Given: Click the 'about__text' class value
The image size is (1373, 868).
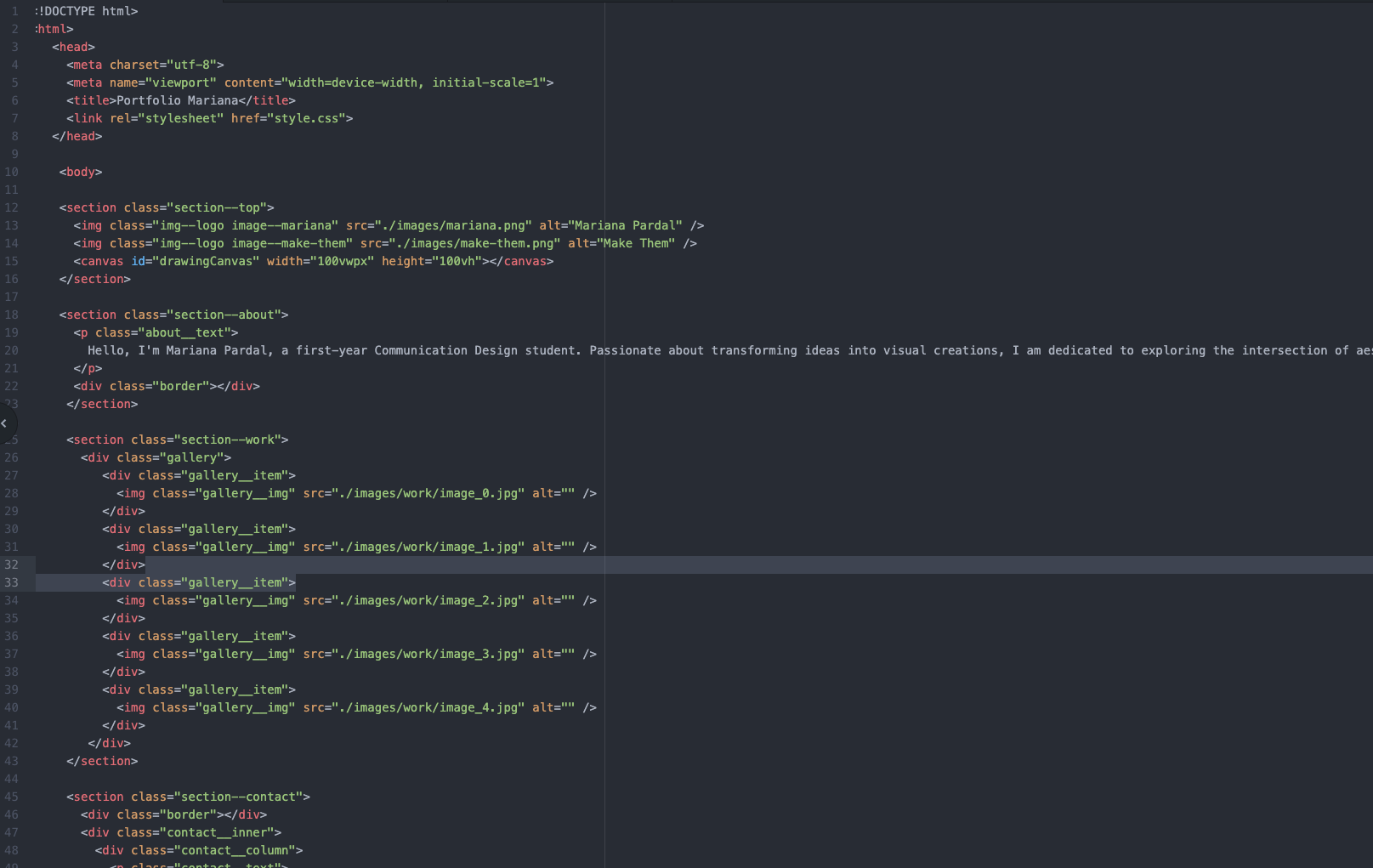Looking at the screenshot, I should [x=184, y=332].
